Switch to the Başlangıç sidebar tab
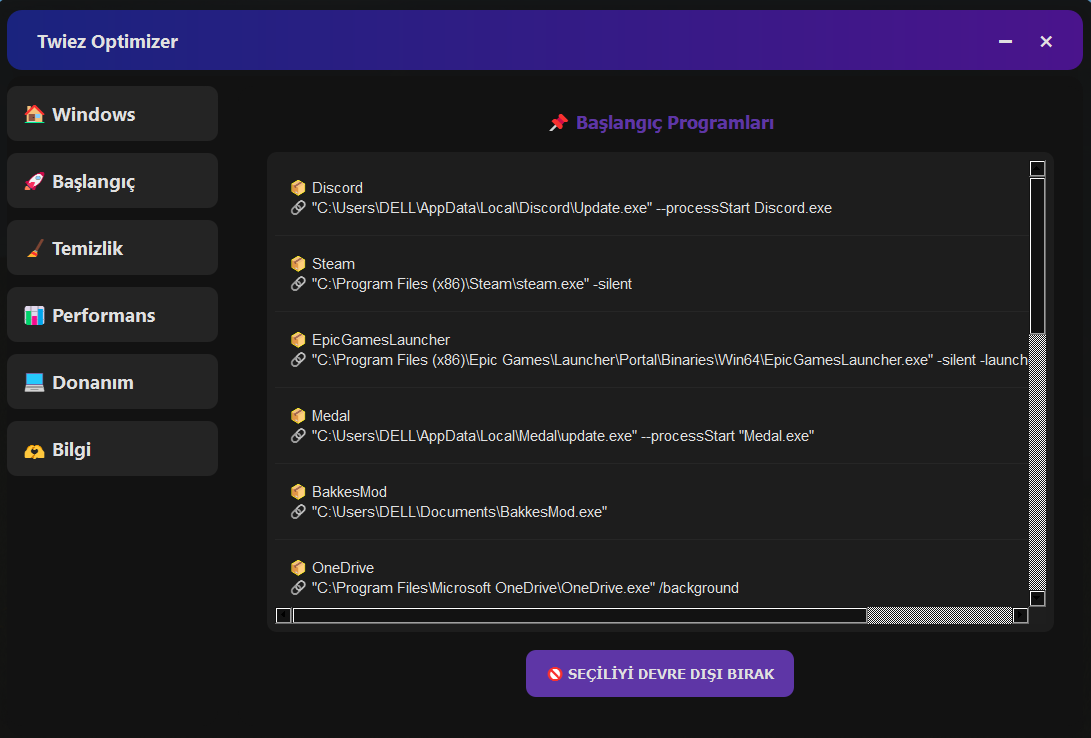 (113, 181)
